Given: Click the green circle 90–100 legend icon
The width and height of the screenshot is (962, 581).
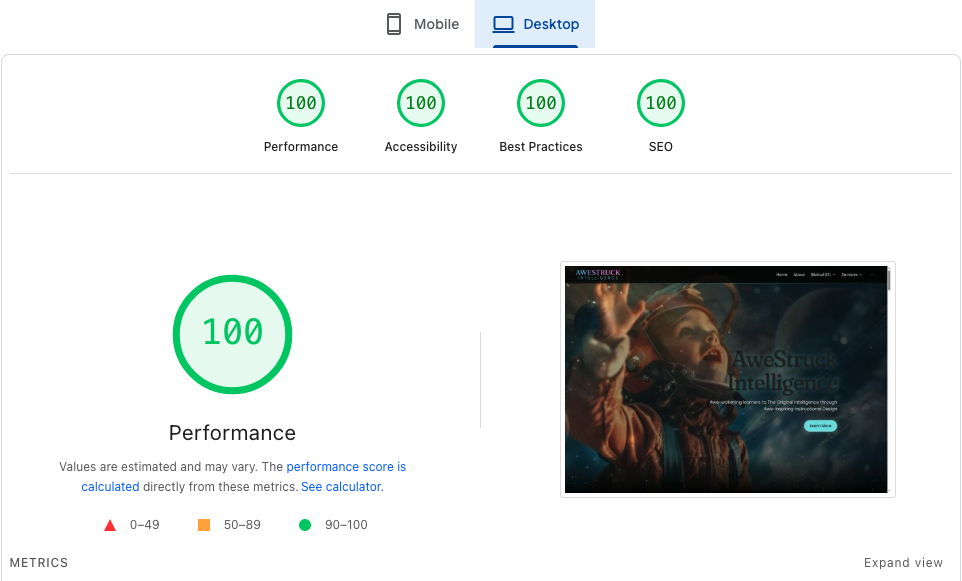Looking at the screenshot, I should point(305,525).
